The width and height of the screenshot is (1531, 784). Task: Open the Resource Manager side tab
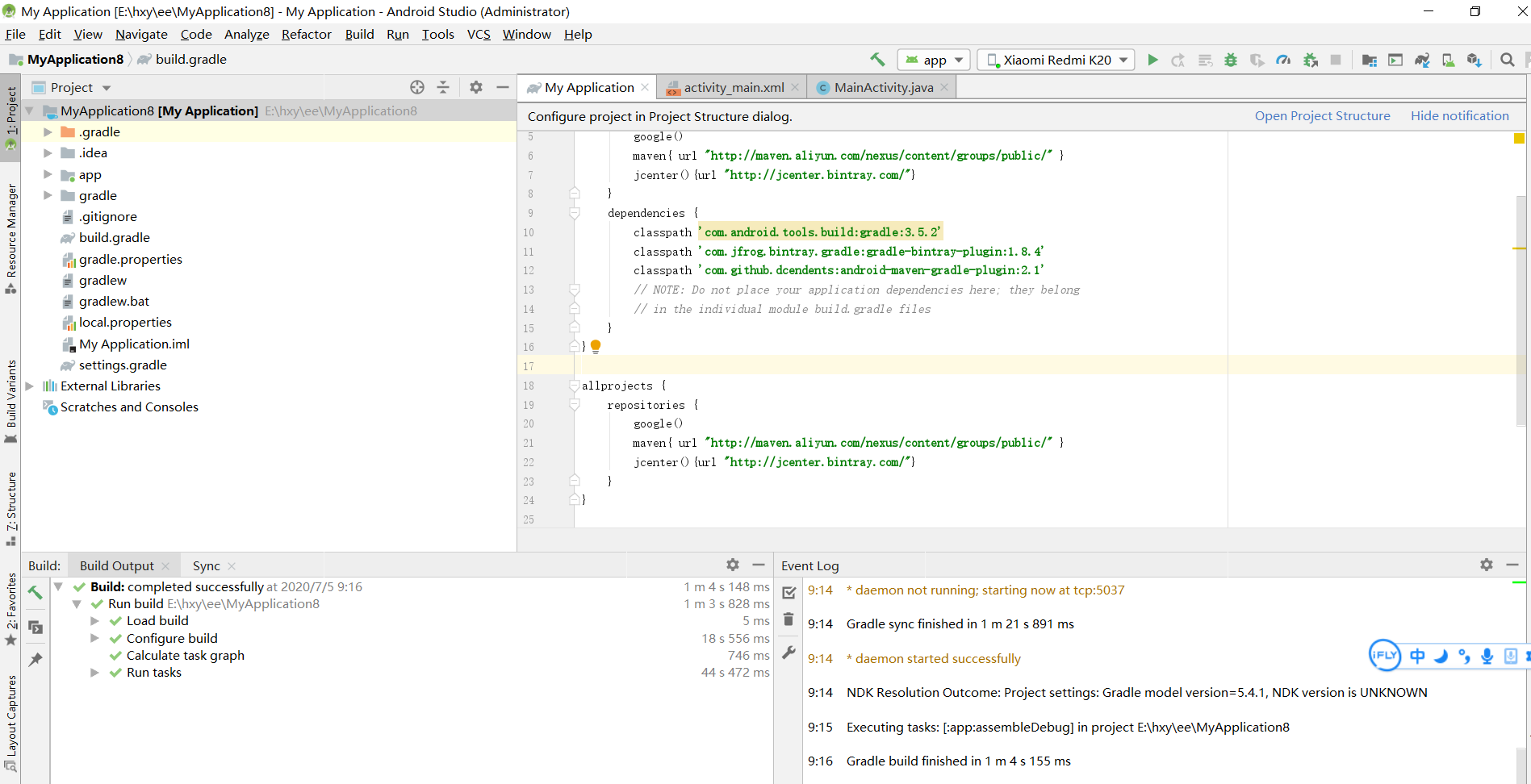tap(10, 237)
